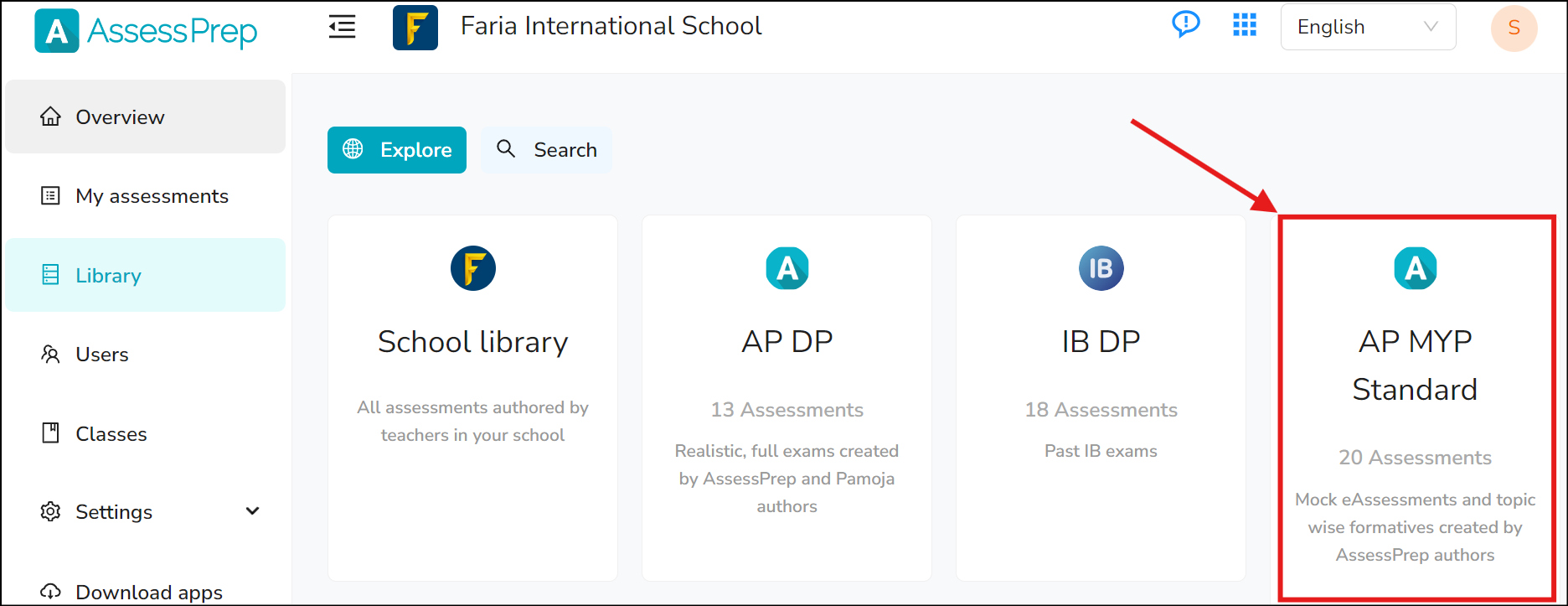
Task: Switch to the Explore tab
Action: [x=397, y=150]
